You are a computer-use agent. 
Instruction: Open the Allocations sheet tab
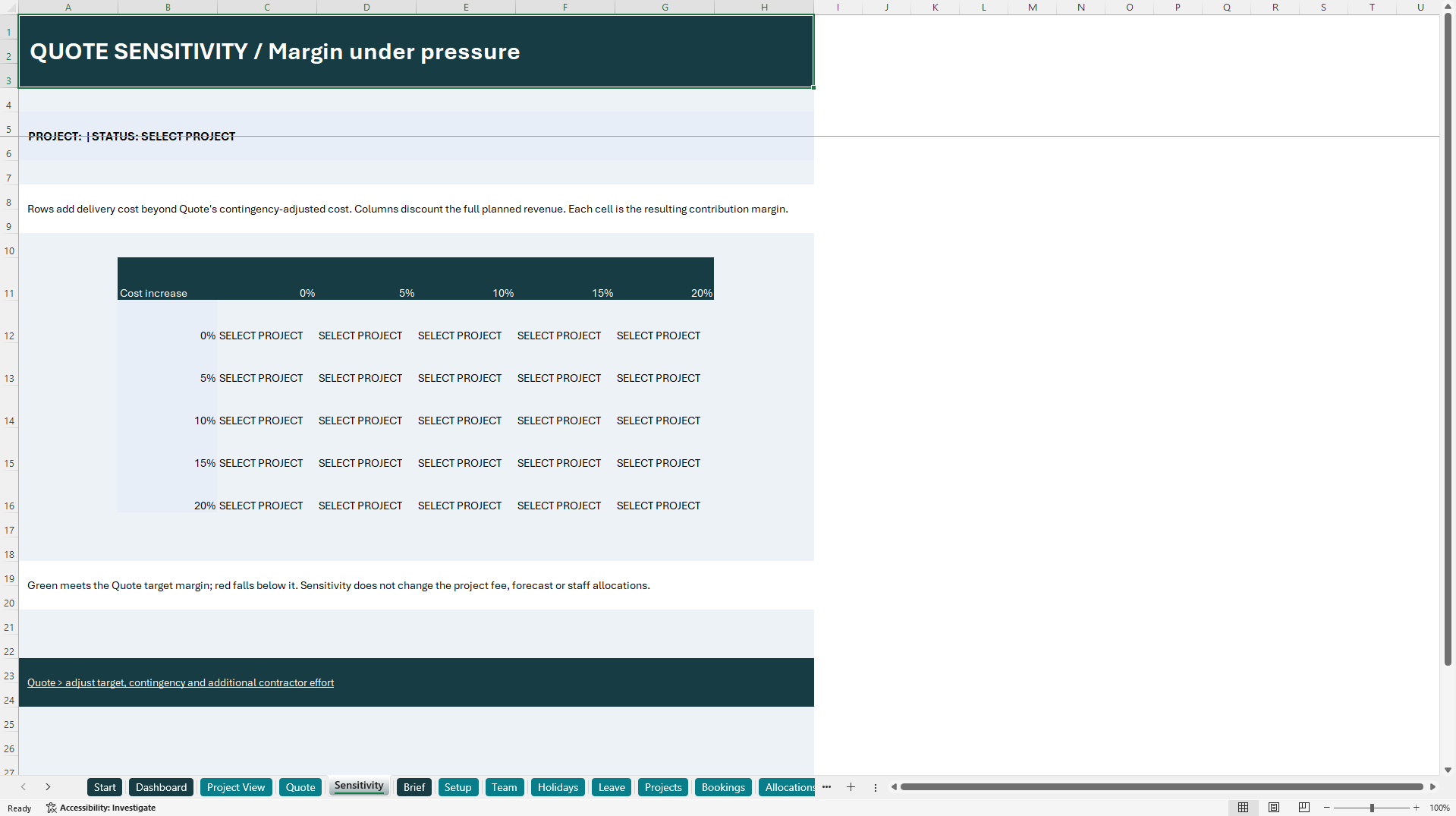(787, 787)
